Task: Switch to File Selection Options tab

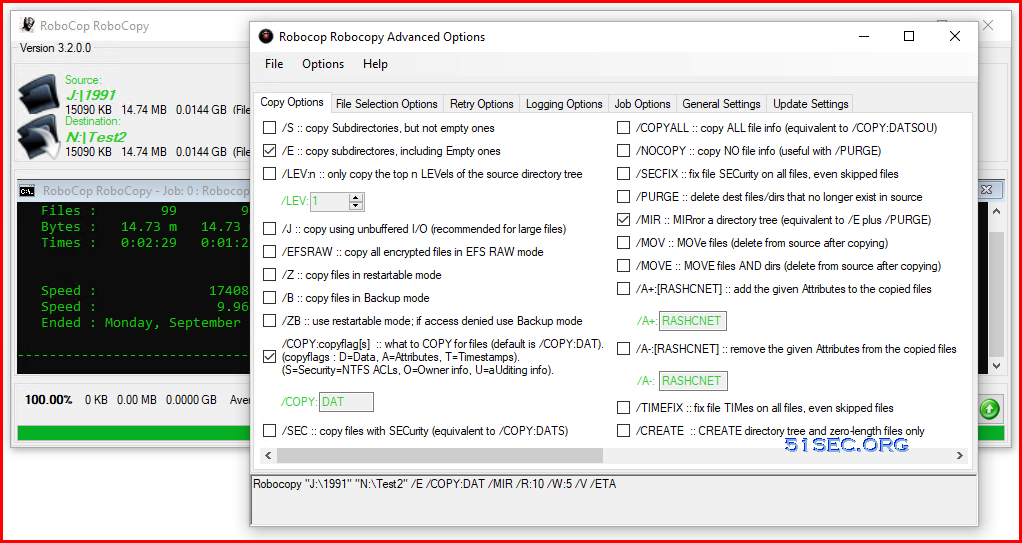Action: tap(387, 104)
